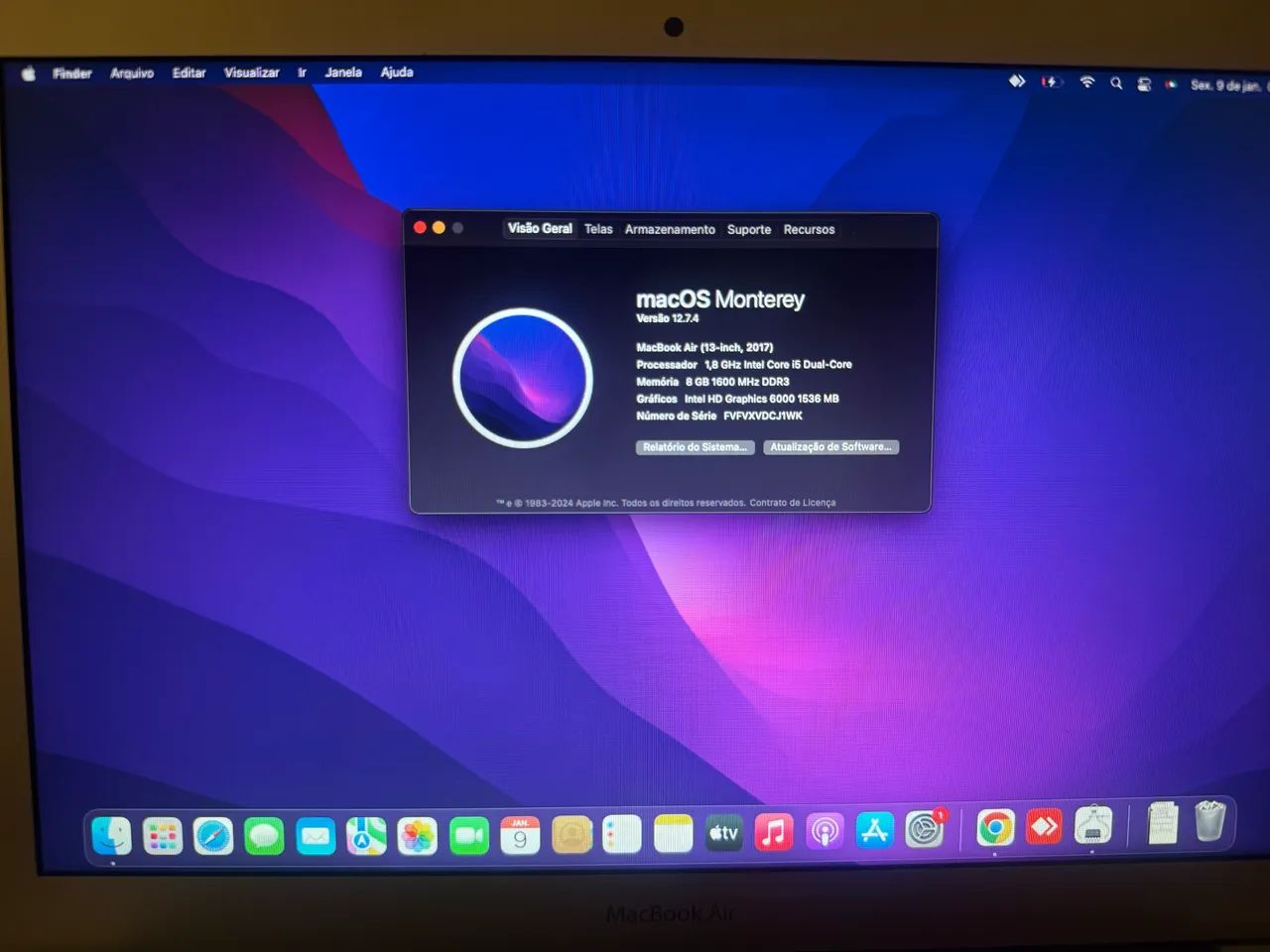Open the Maps app in the Dock
Image resolution: width=1270 pixels, height=952 pixels.
(x=367, y=836)
